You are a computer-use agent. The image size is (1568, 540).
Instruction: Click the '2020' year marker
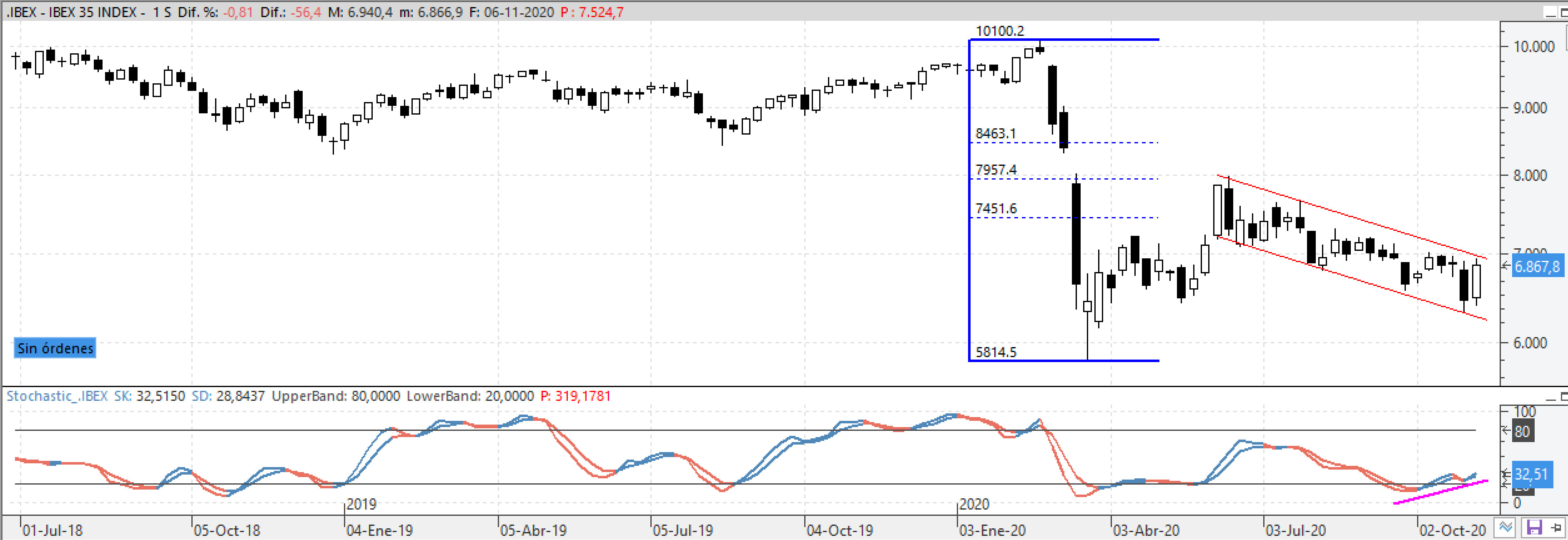pos(974,504)
